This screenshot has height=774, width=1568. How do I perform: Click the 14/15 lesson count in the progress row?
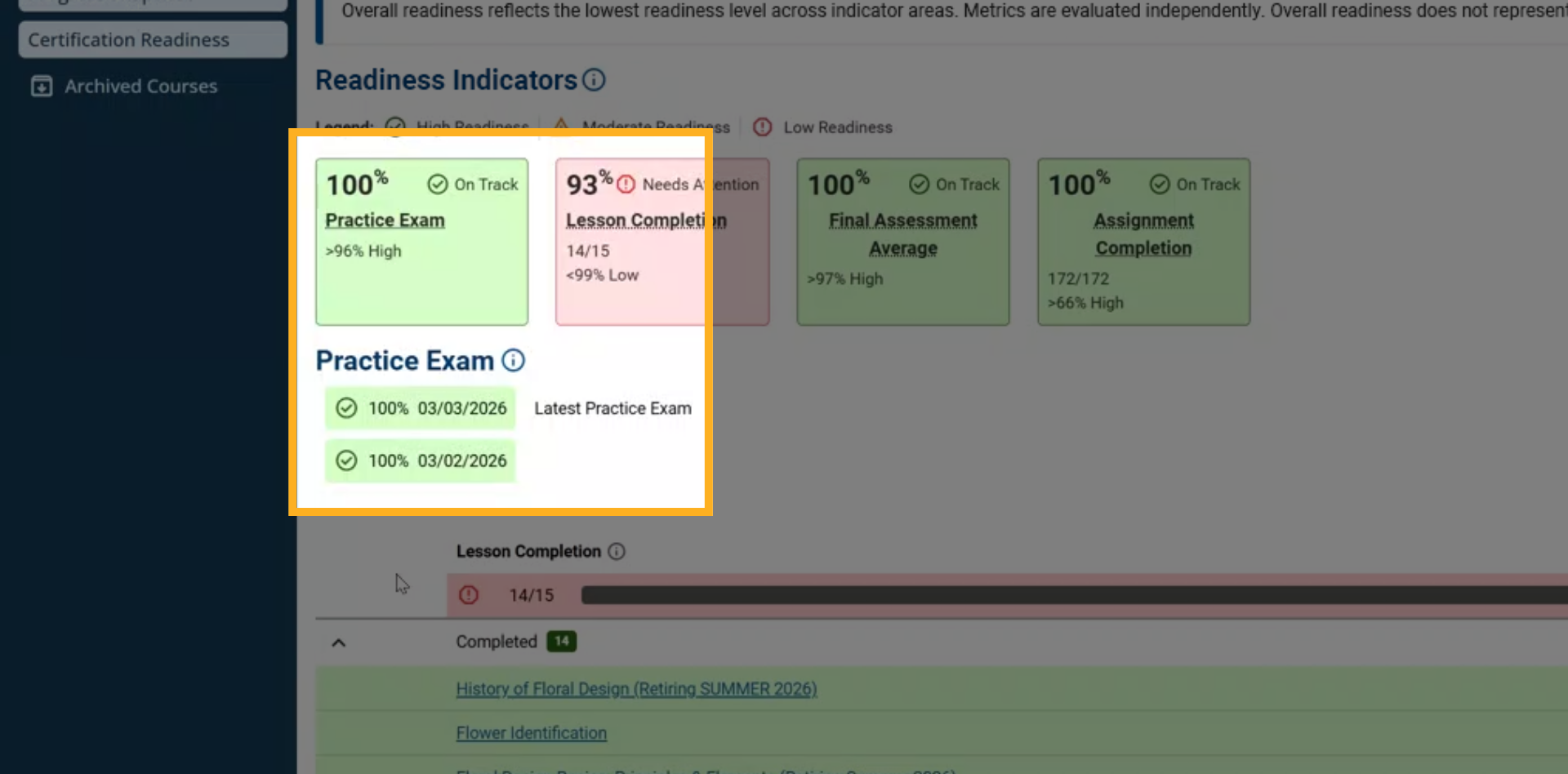pyautogui.click(x=531, y=595)
